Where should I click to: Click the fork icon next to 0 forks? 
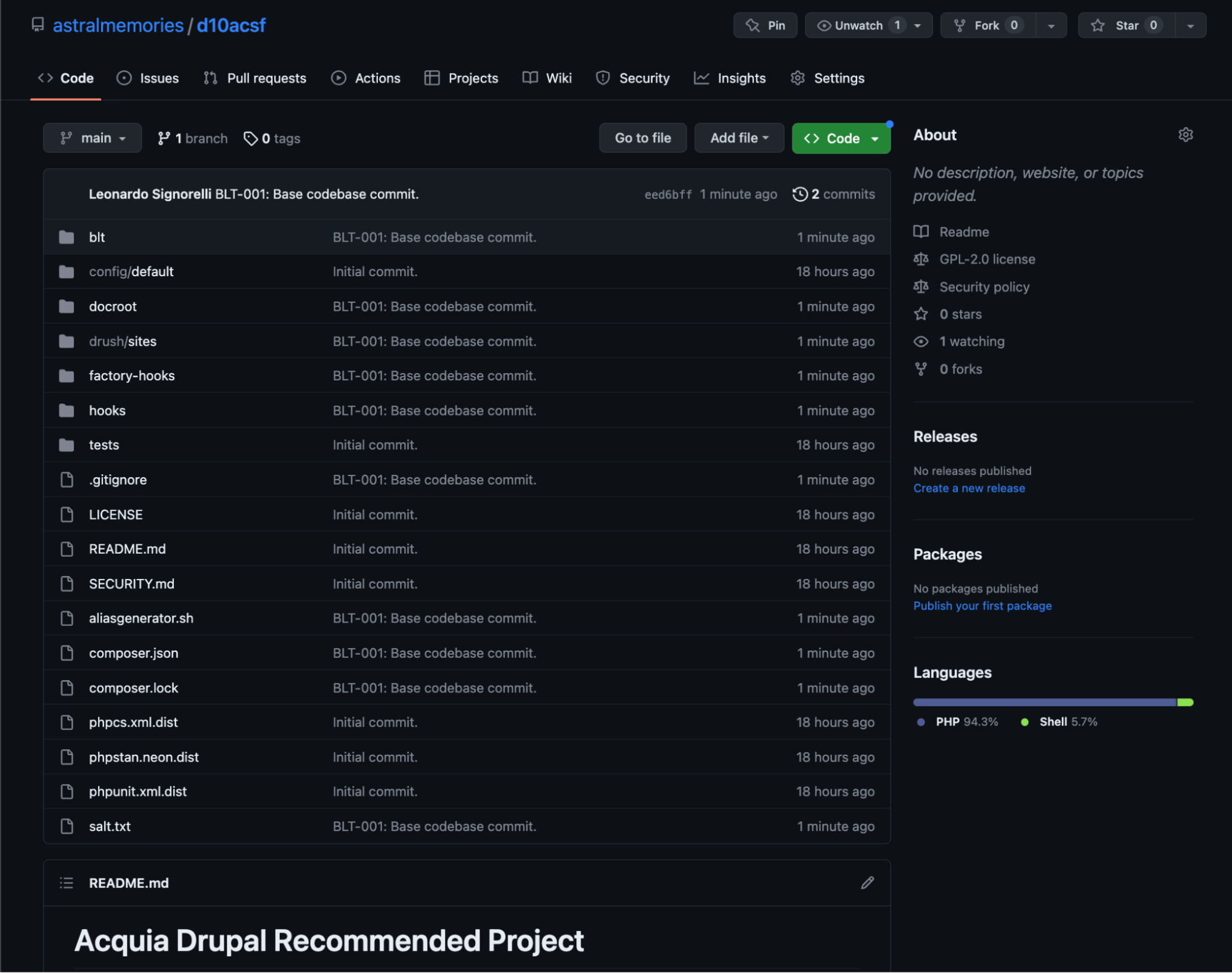point(920,369)
